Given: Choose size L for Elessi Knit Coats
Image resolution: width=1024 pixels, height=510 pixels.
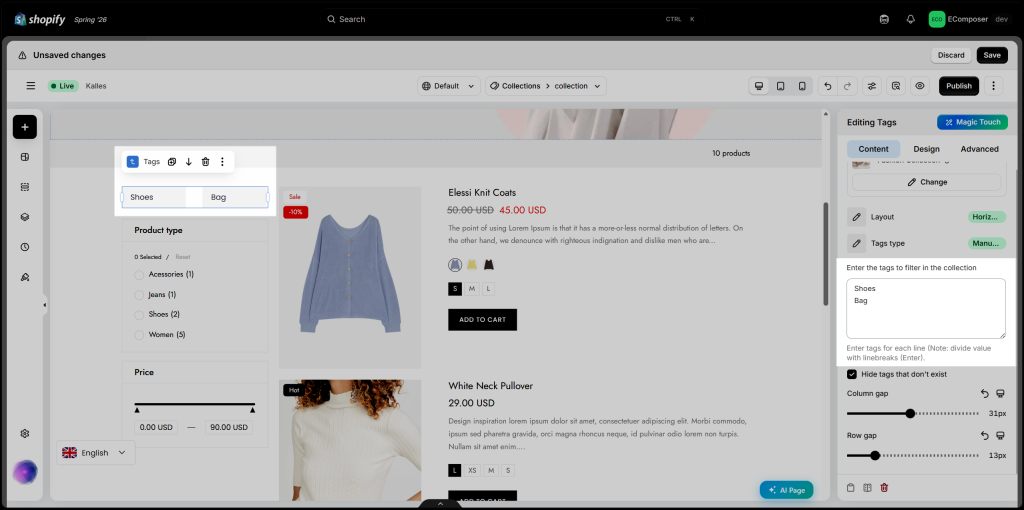Looking at the screenshot, I should point(489,289).
